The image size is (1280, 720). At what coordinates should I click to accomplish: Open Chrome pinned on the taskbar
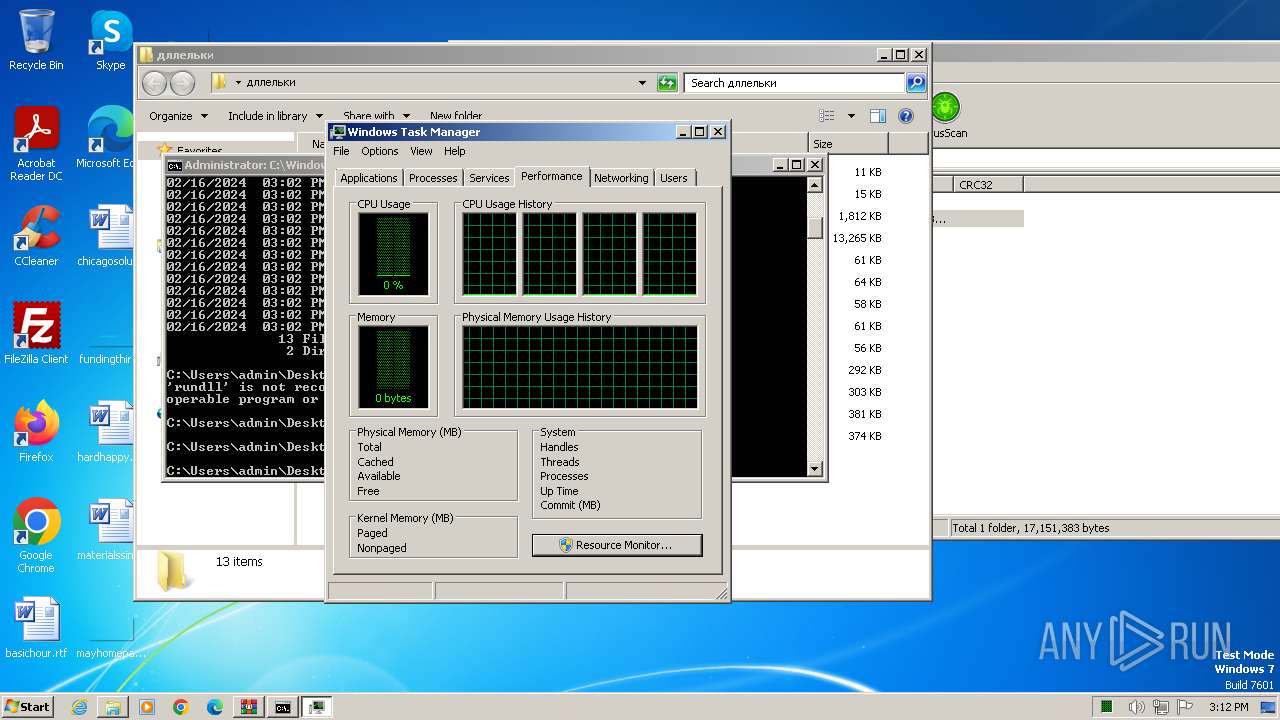181,707
